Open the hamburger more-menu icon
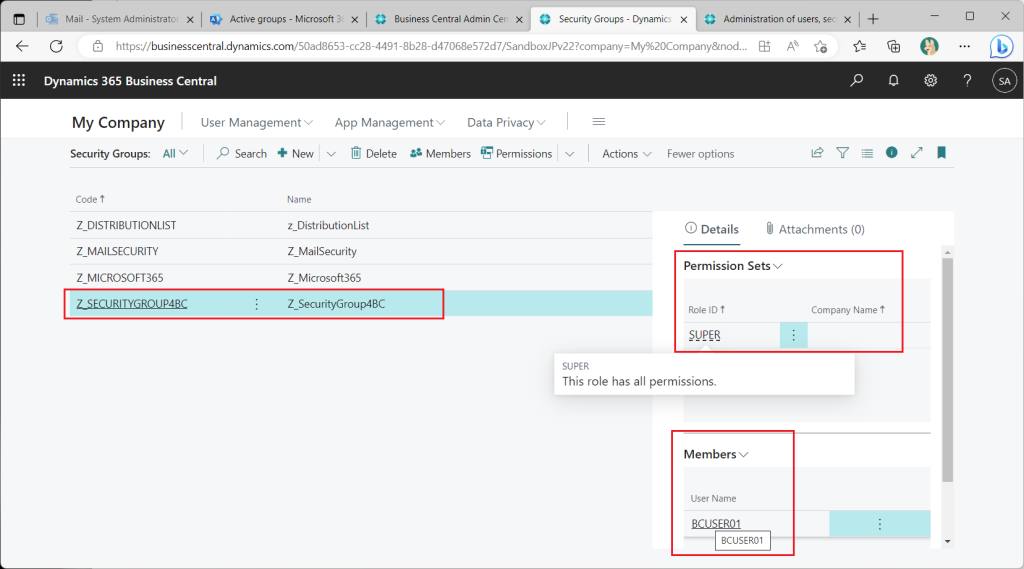The height and width of the screenshot is (569, 1024). (598, 122)
